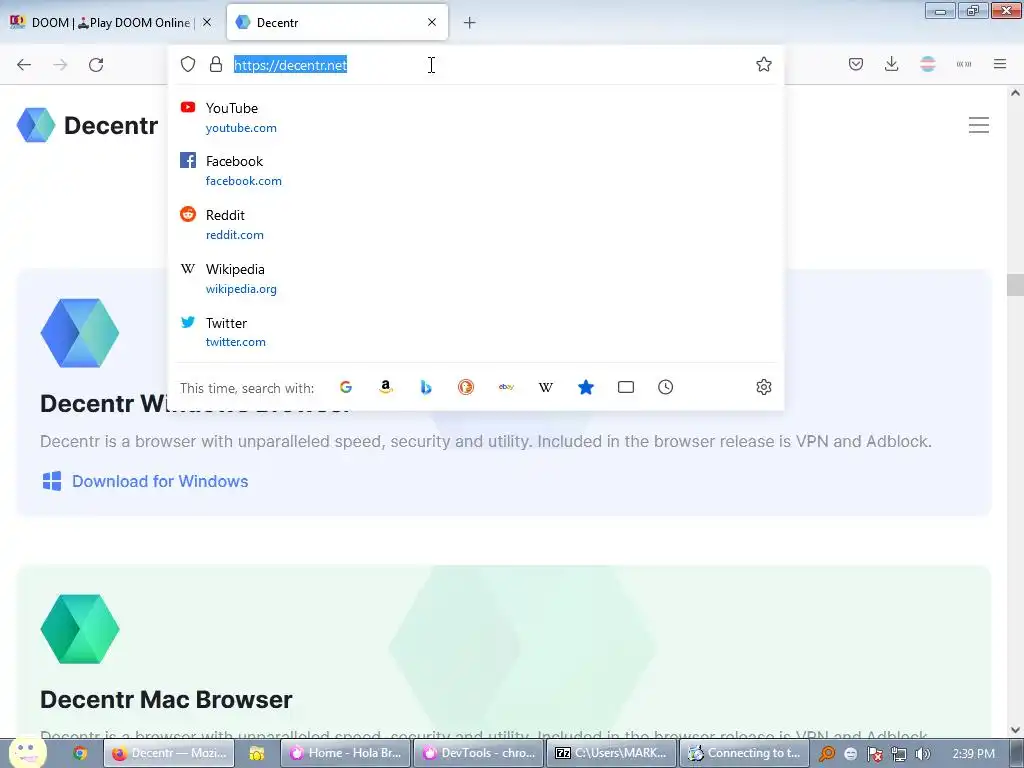The image size is (1024, 768).
Task: Click the magnifier tray icon
Action: pyautogui.click(x=827, y=754)
